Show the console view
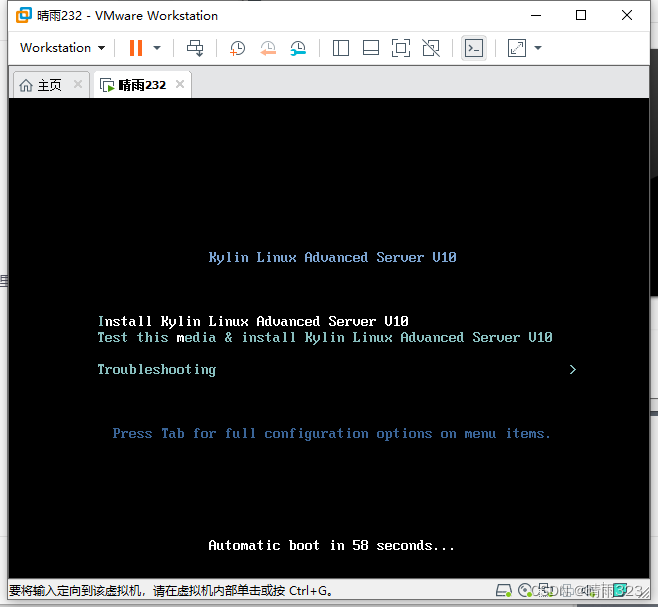Viewport: 658px width, 607px height. 474,48
